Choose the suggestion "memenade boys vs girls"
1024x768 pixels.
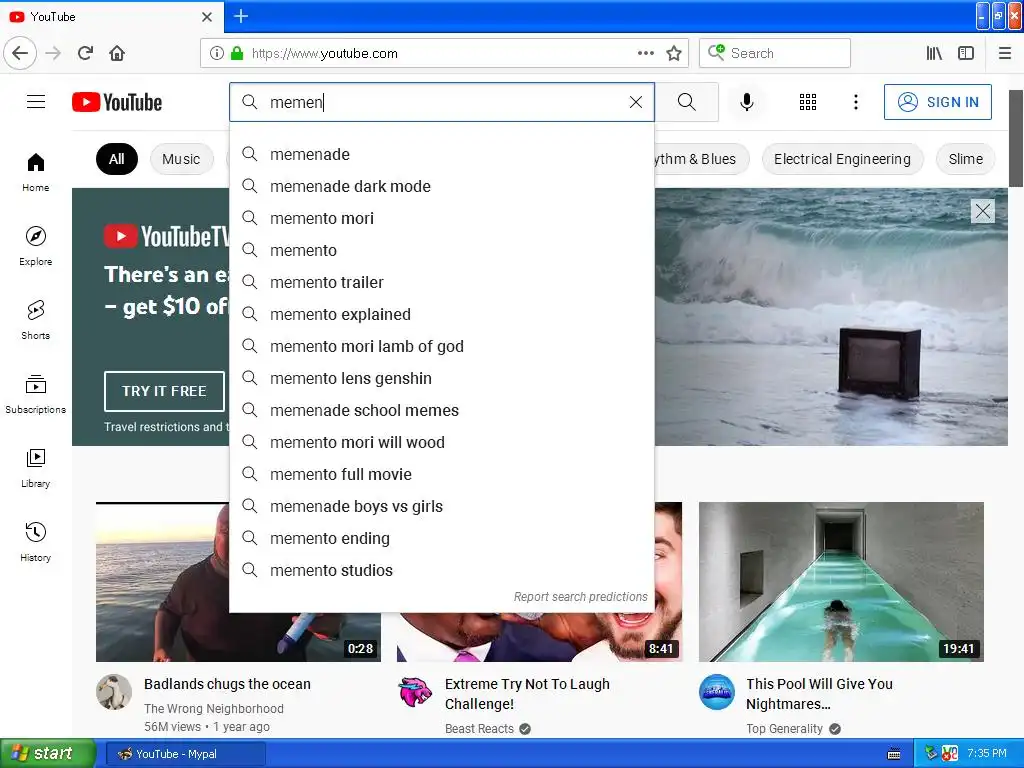[x=441, y=507]
